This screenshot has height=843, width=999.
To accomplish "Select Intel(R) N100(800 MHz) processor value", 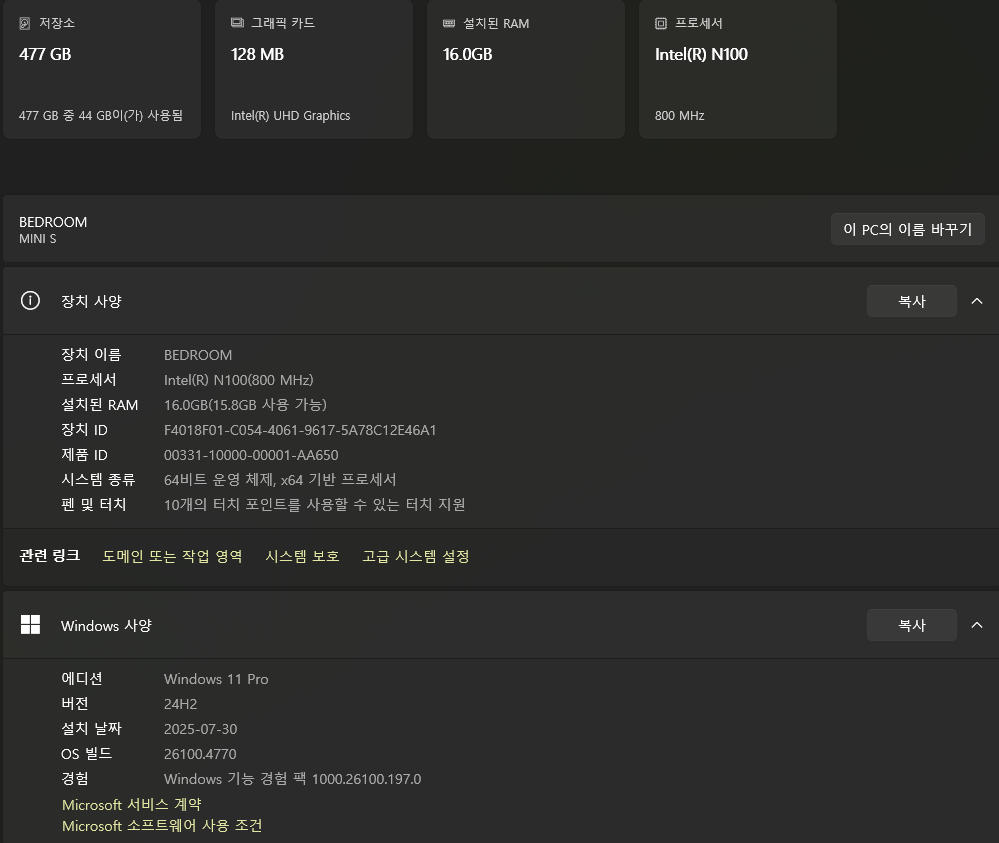I will coord(238,380).
